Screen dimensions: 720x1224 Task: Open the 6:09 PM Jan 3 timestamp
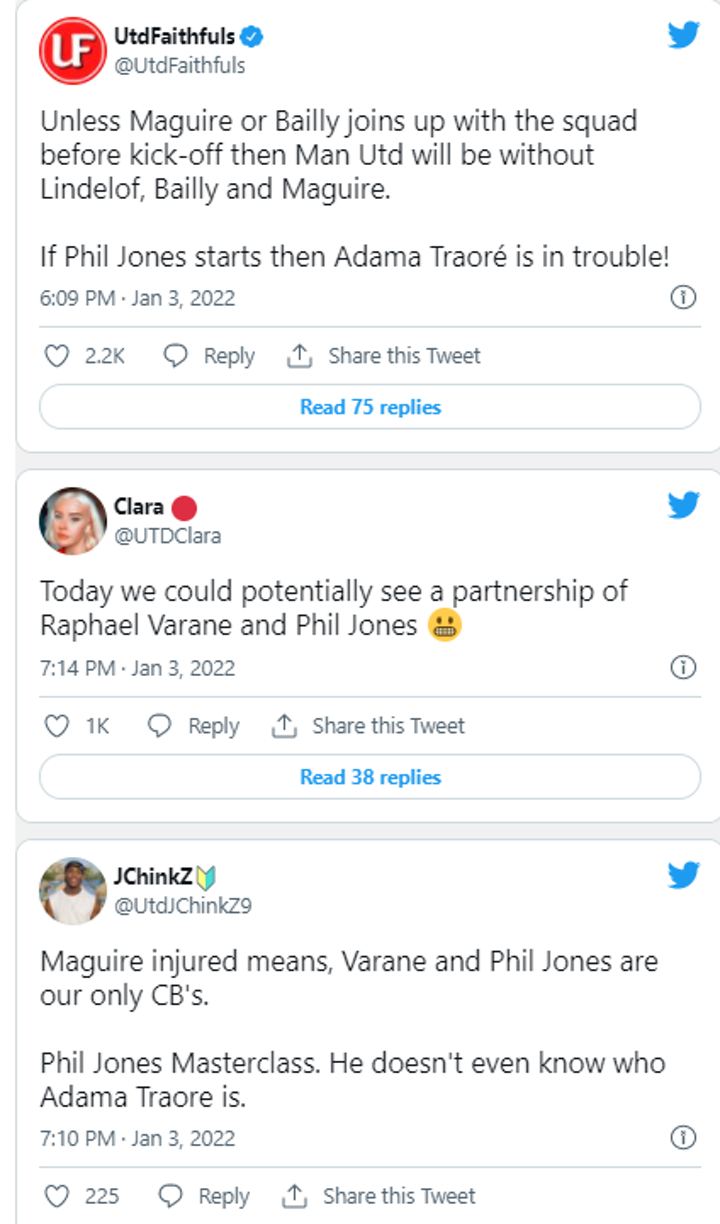[x=138, y=298]
